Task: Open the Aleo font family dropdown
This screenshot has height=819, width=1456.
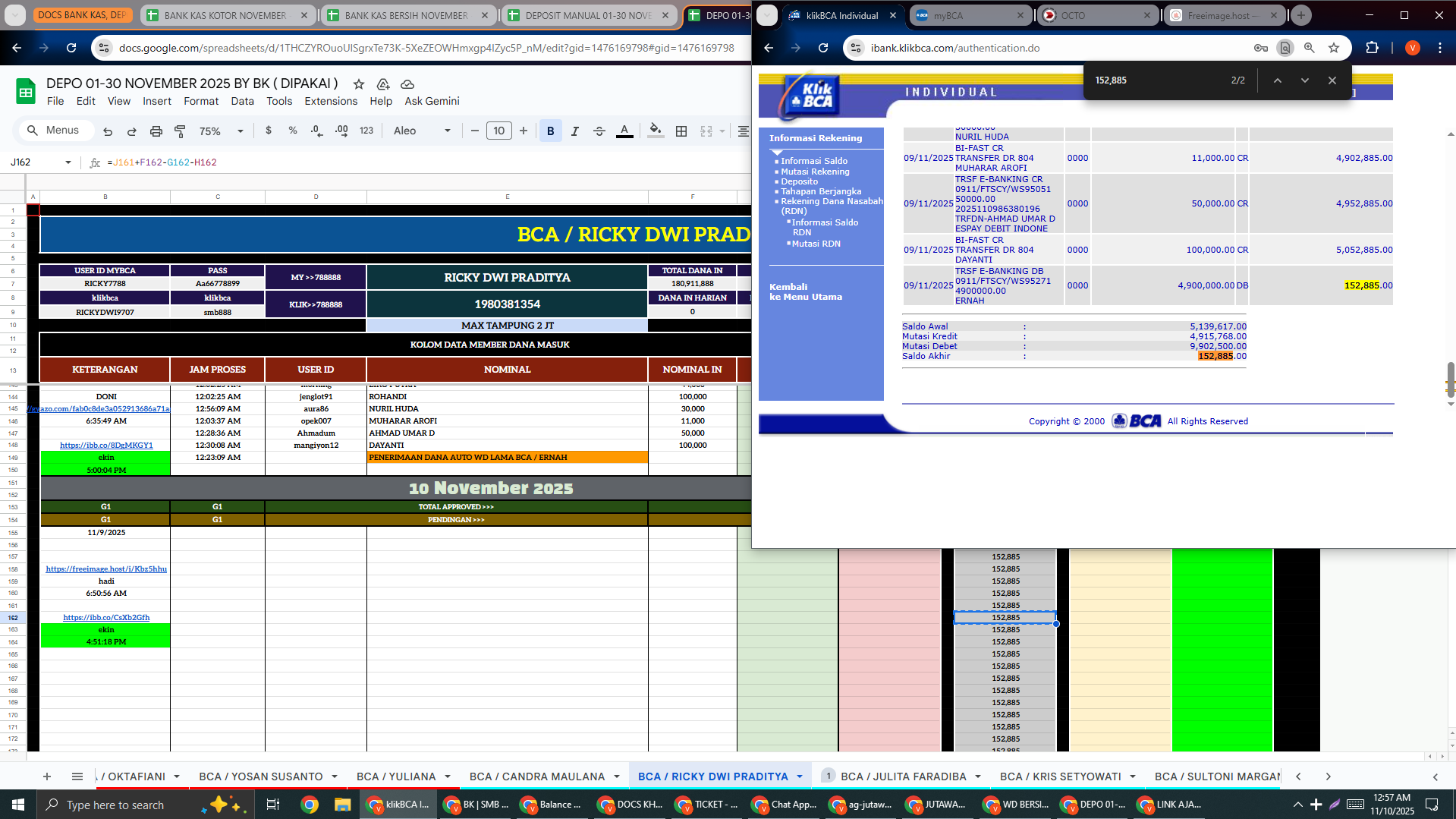Action: [422, 131]
